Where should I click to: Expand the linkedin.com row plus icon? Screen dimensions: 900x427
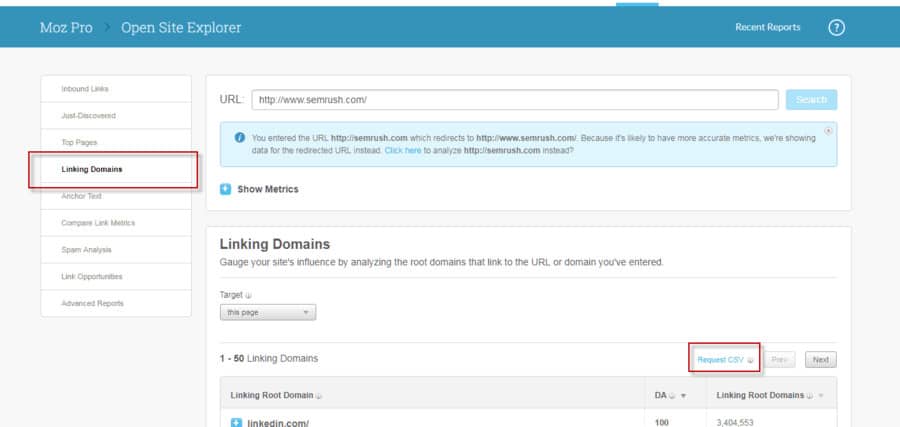tap(236, 423)
